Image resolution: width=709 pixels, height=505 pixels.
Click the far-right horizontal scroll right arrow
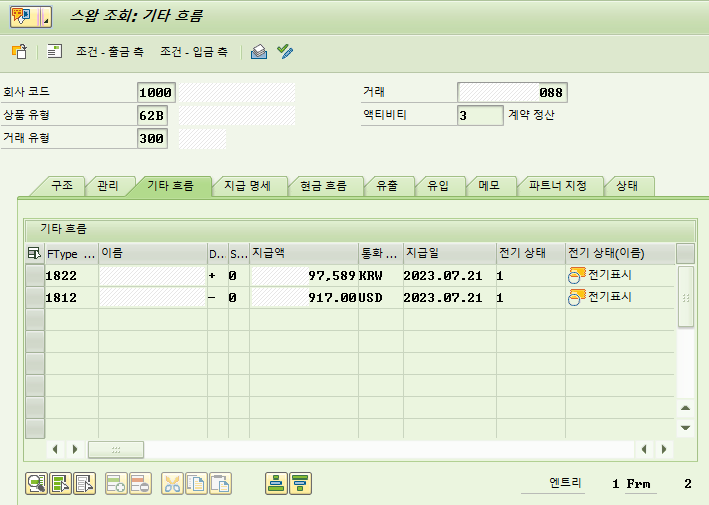(664, 449)
